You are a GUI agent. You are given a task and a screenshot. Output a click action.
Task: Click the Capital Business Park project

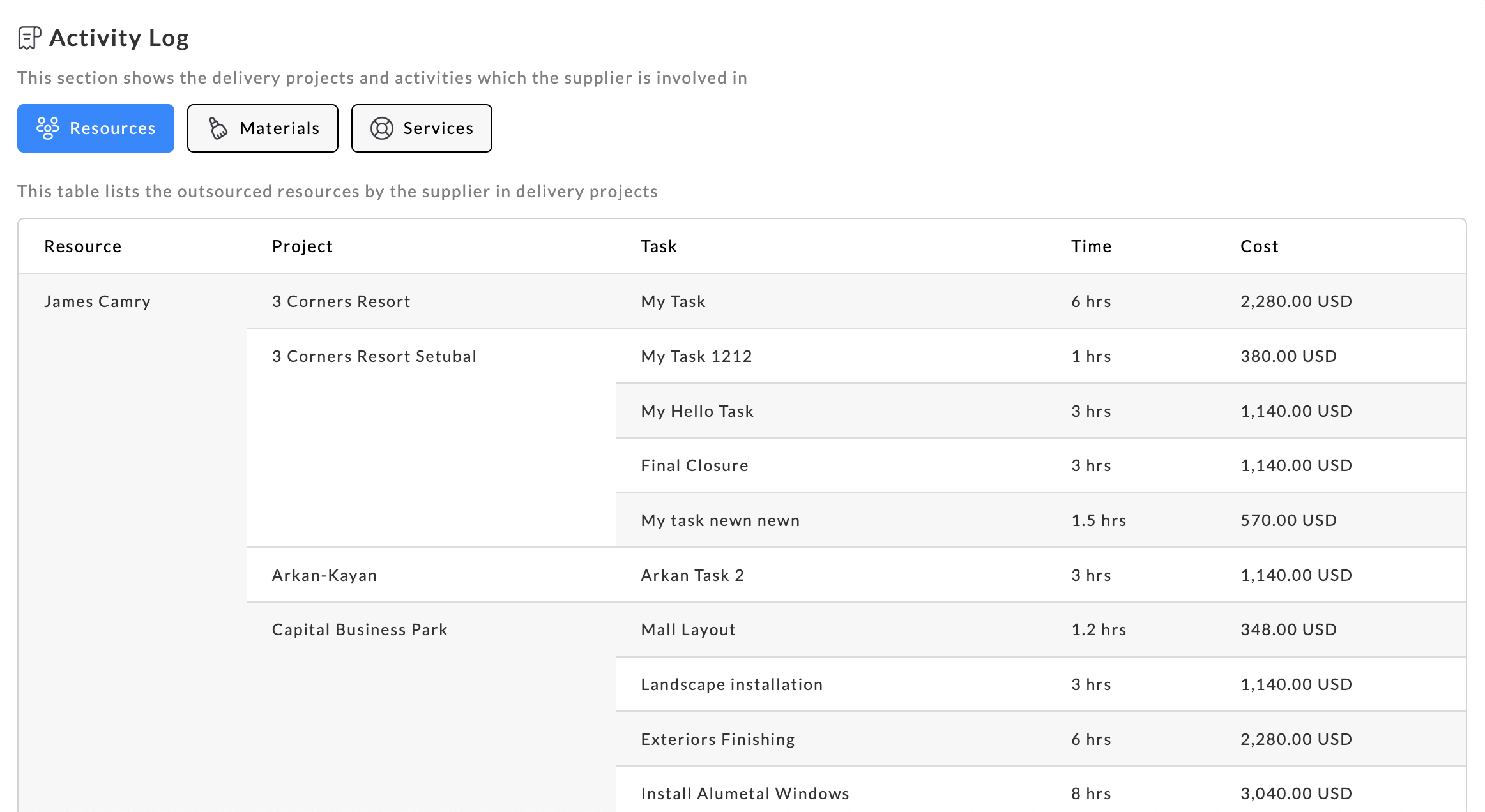tap(360, 629)
